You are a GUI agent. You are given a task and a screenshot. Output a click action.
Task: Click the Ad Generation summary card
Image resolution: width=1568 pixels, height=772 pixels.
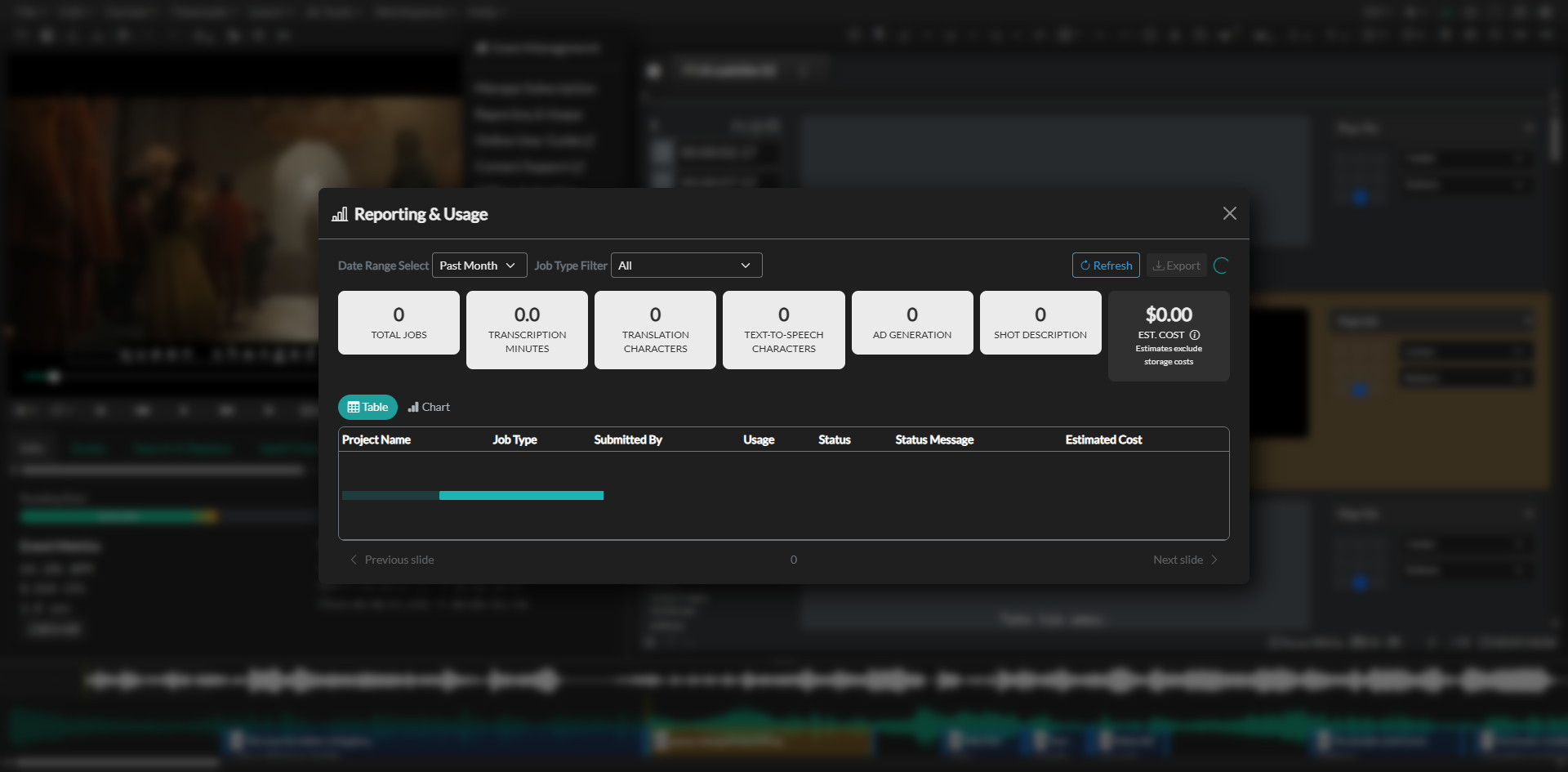pyautogui.click(x=912, y=323)
